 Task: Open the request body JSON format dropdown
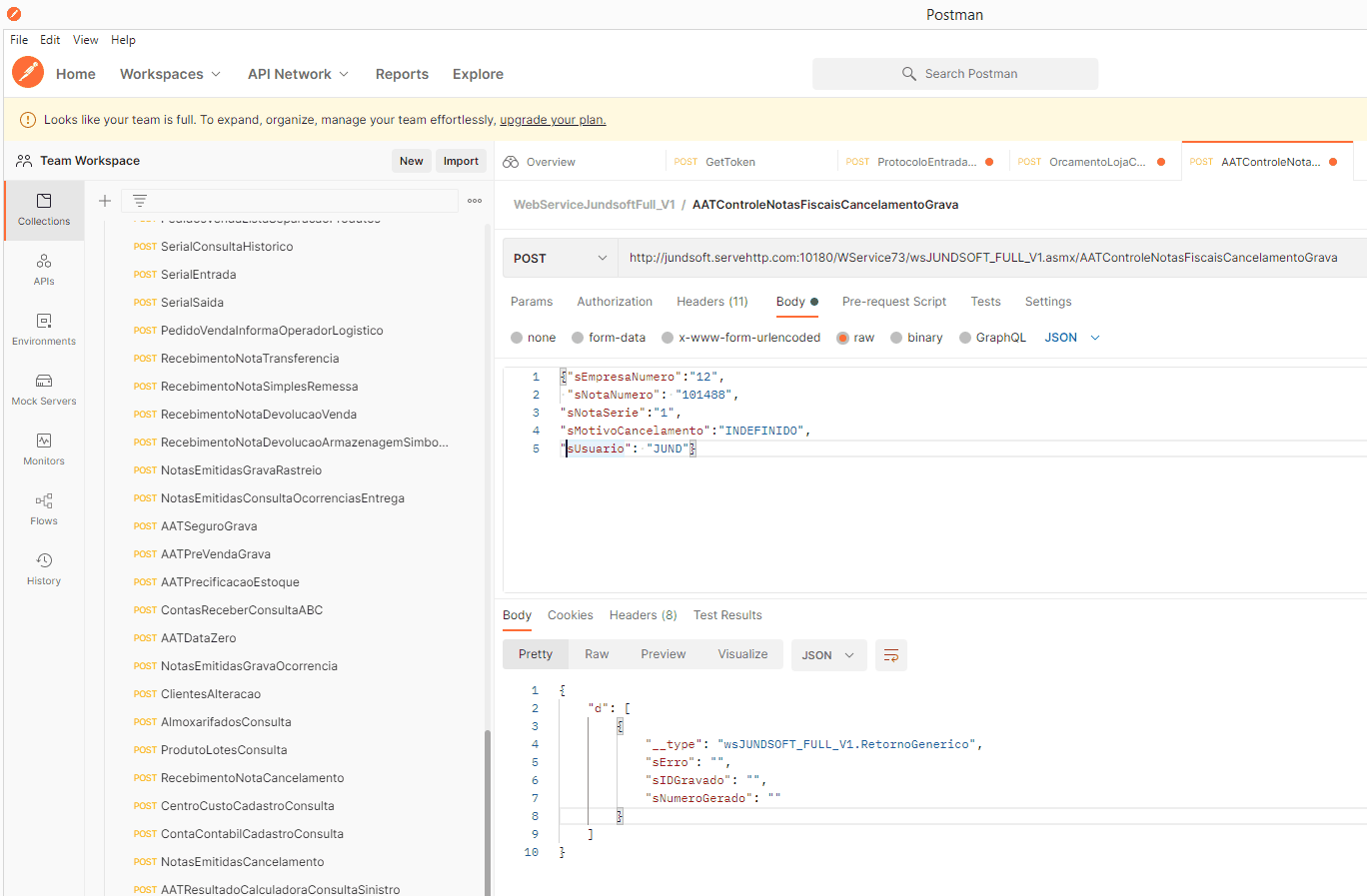tap(1072, 338)
